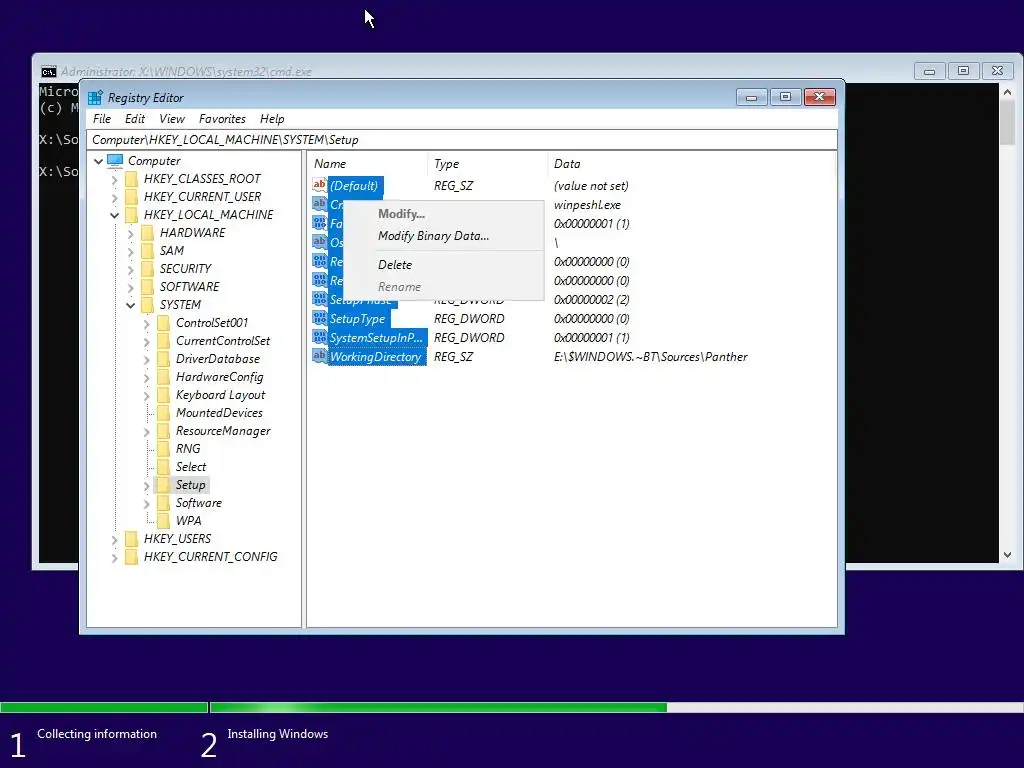Viewport: 1024px width, 768px height.
Task: Click the SECURITY folder icon
Action: [148, 269]
